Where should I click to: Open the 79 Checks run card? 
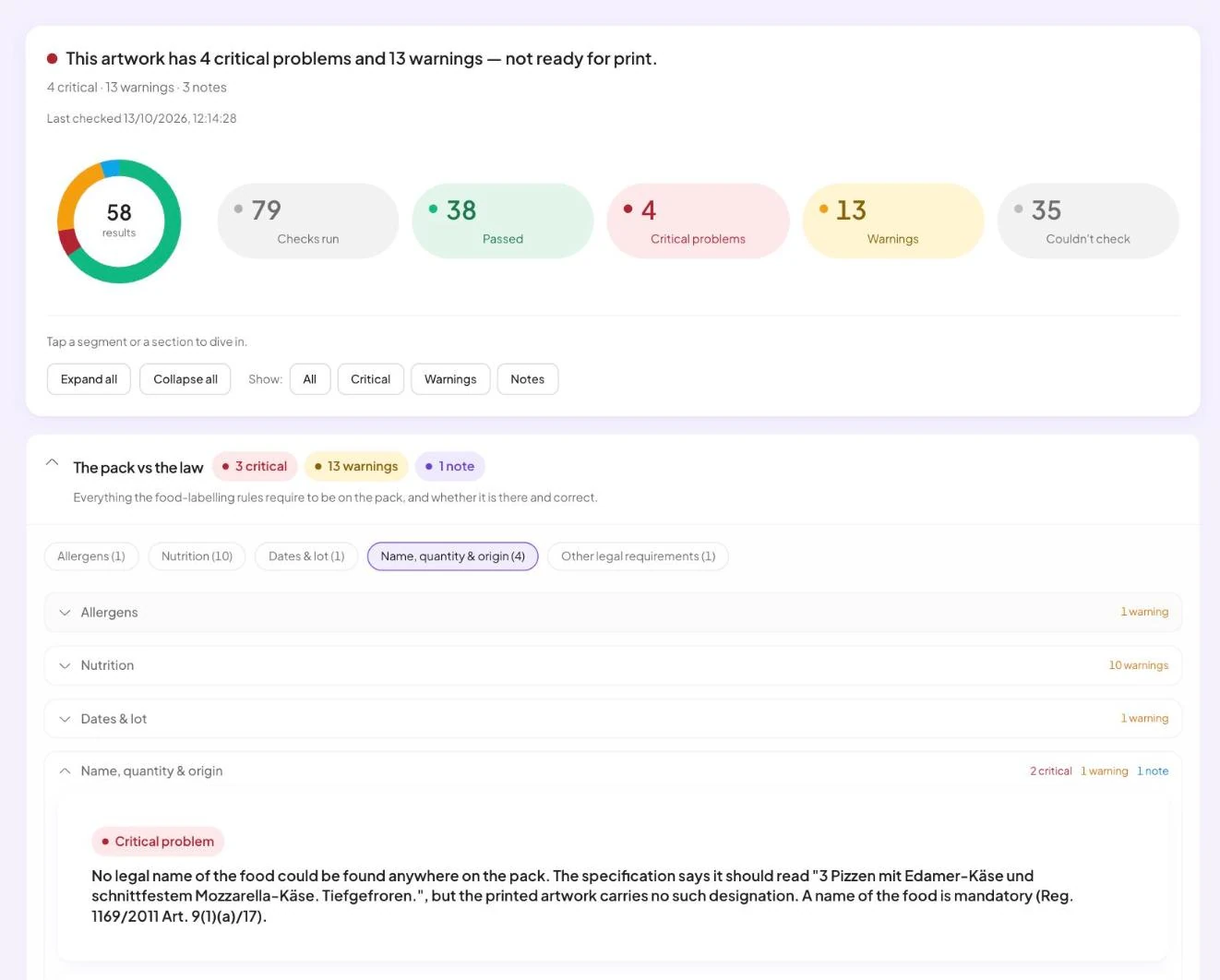click(x=308, y=221)
